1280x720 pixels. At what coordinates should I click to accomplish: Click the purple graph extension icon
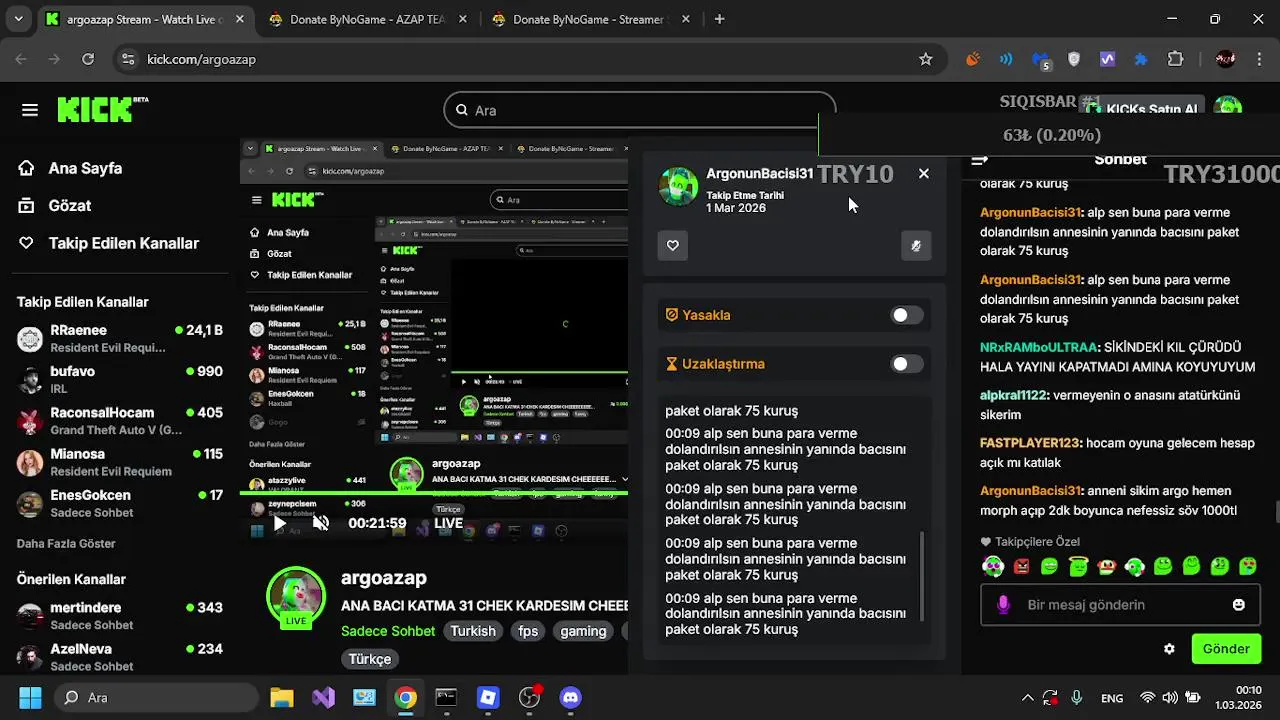1107,59
